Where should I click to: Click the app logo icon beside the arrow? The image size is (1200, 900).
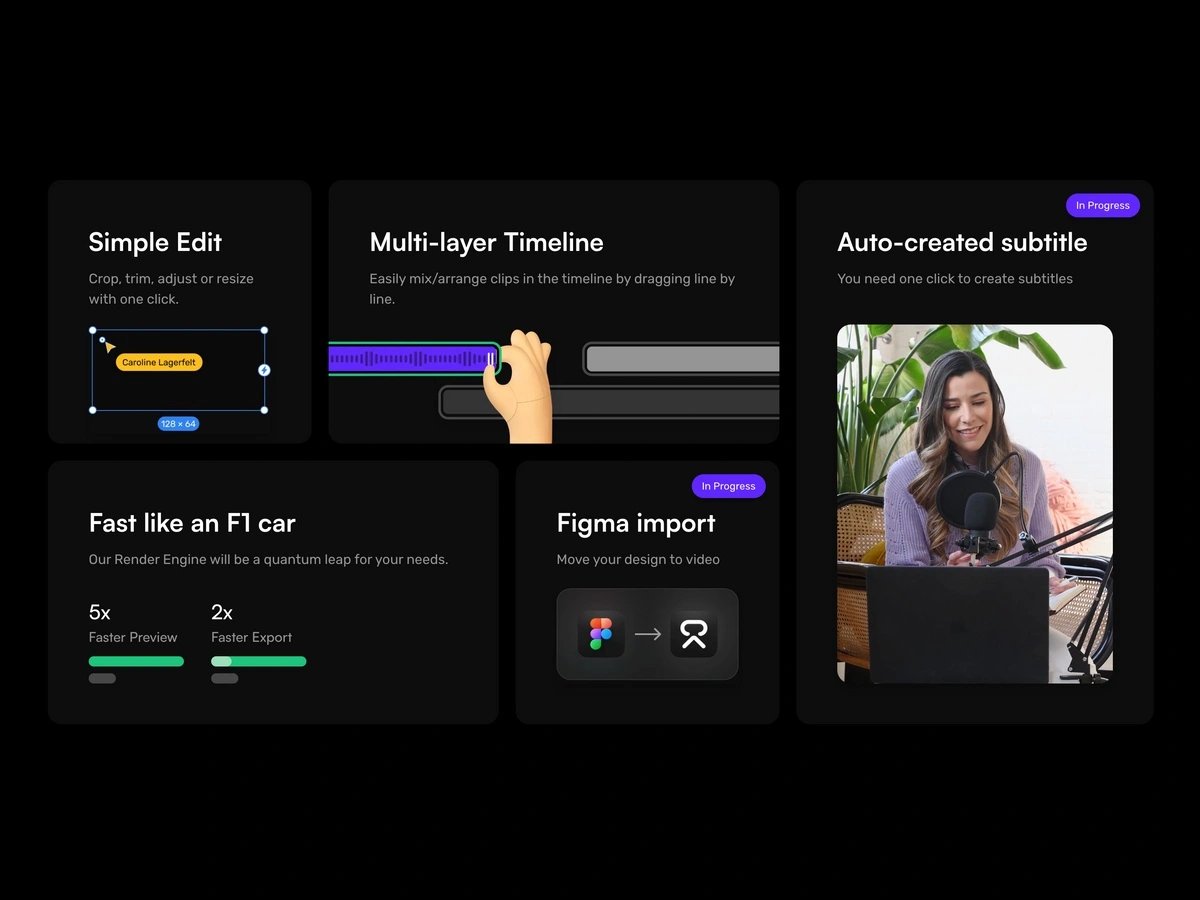(694, 634)
